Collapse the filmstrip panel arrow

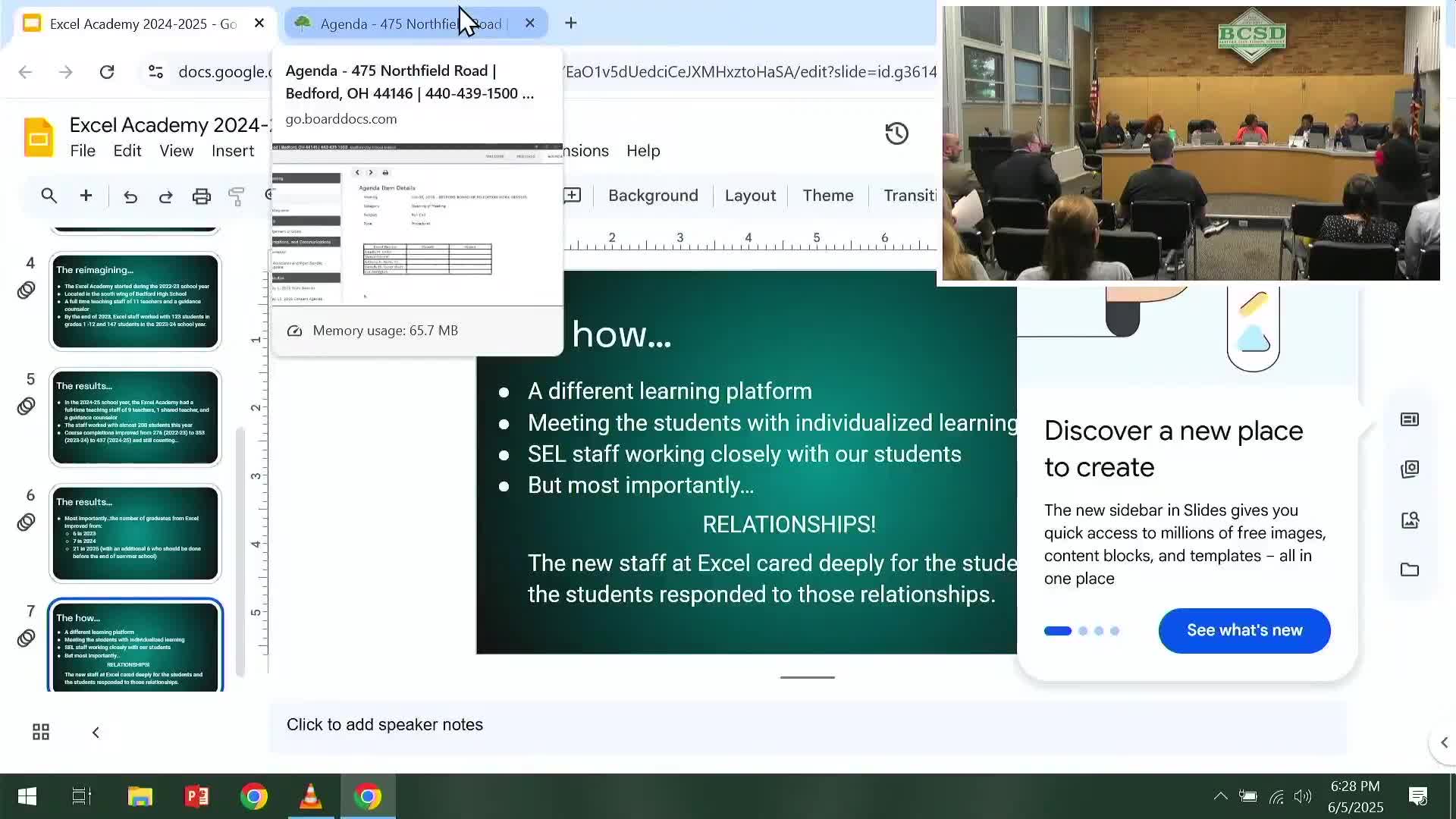[x=96, y=733]
